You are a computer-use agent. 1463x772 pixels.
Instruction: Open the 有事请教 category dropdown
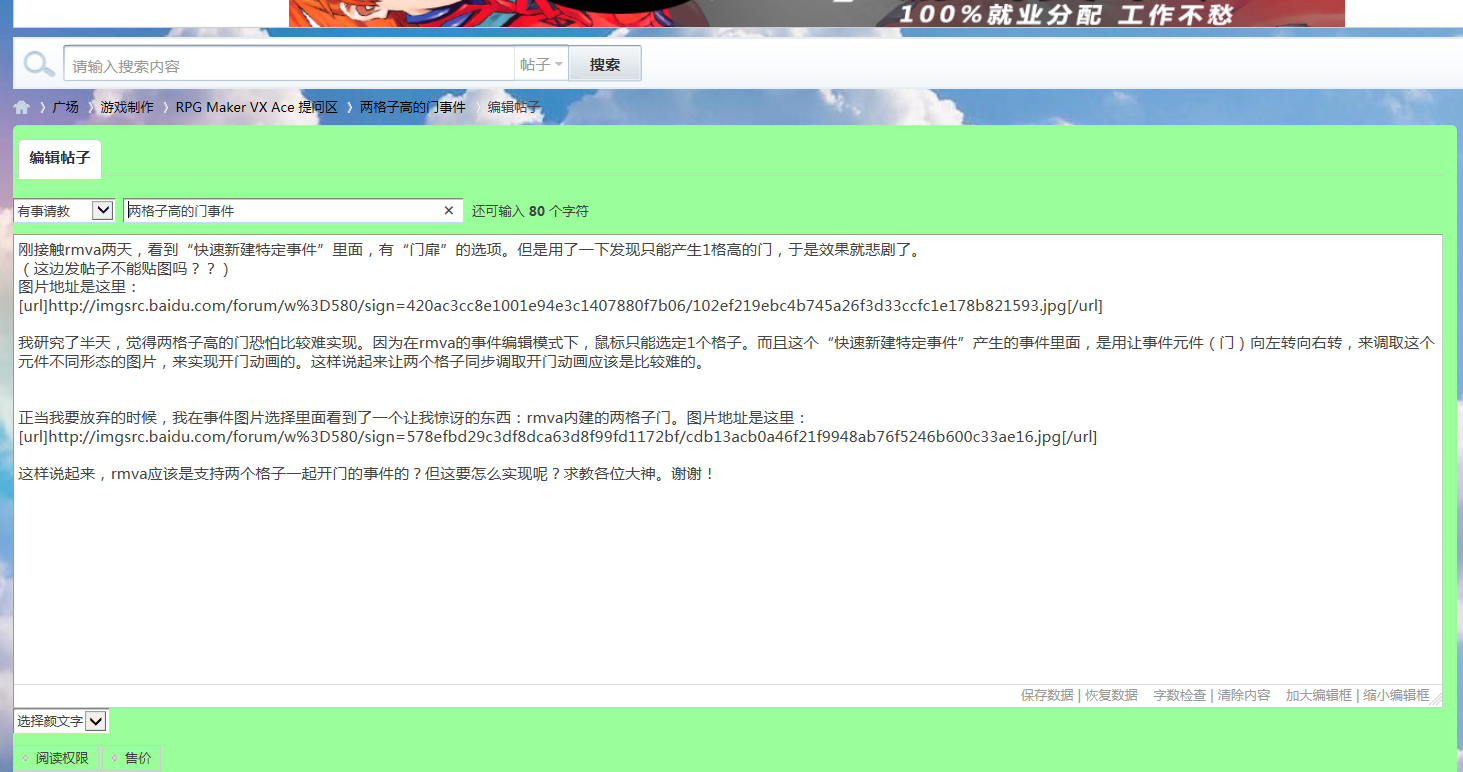[64, 211]
